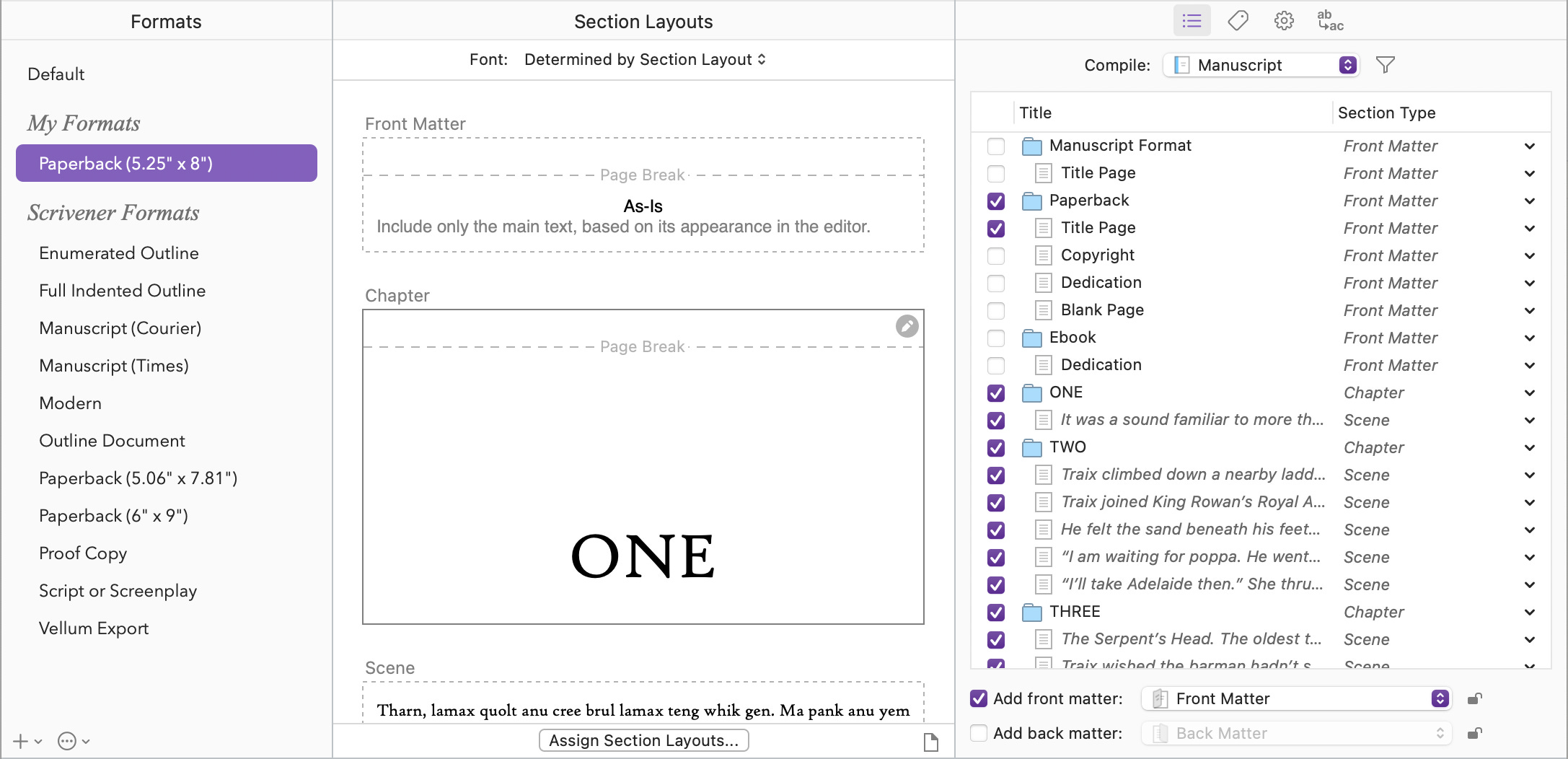
Task: Open section type dropdown for ONE row
Action: 1529,393
